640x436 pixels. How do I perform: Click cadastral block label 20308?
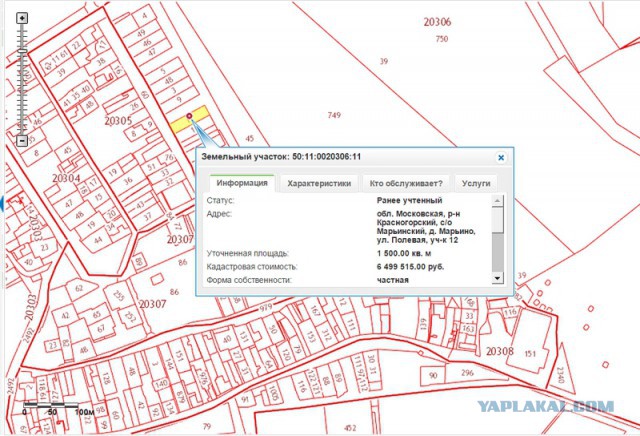point(499,351)
